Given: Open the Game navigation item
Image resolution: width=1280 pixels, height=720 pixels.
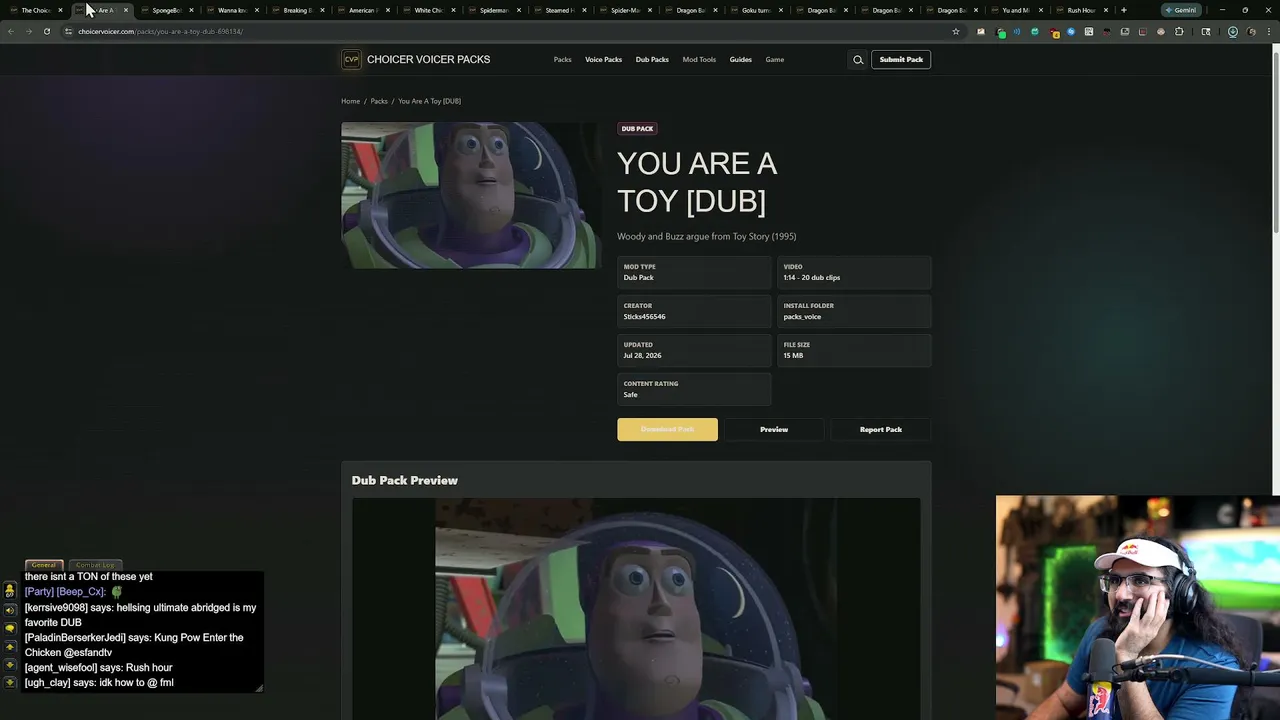Looking at the screenshot, I should pos(775,60).
